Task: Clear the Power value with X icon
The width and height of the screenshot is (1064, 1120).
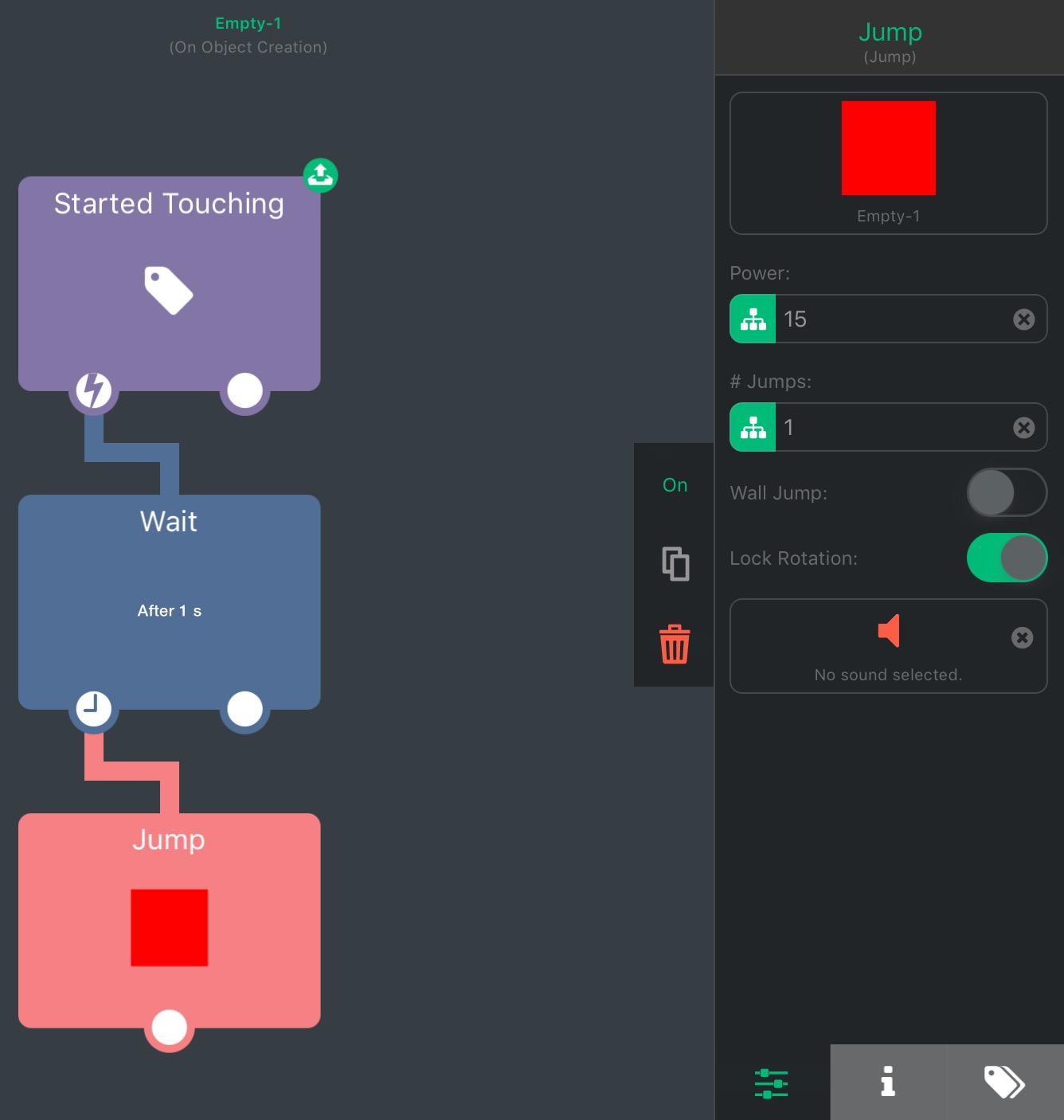Action: click(1023, 319)
